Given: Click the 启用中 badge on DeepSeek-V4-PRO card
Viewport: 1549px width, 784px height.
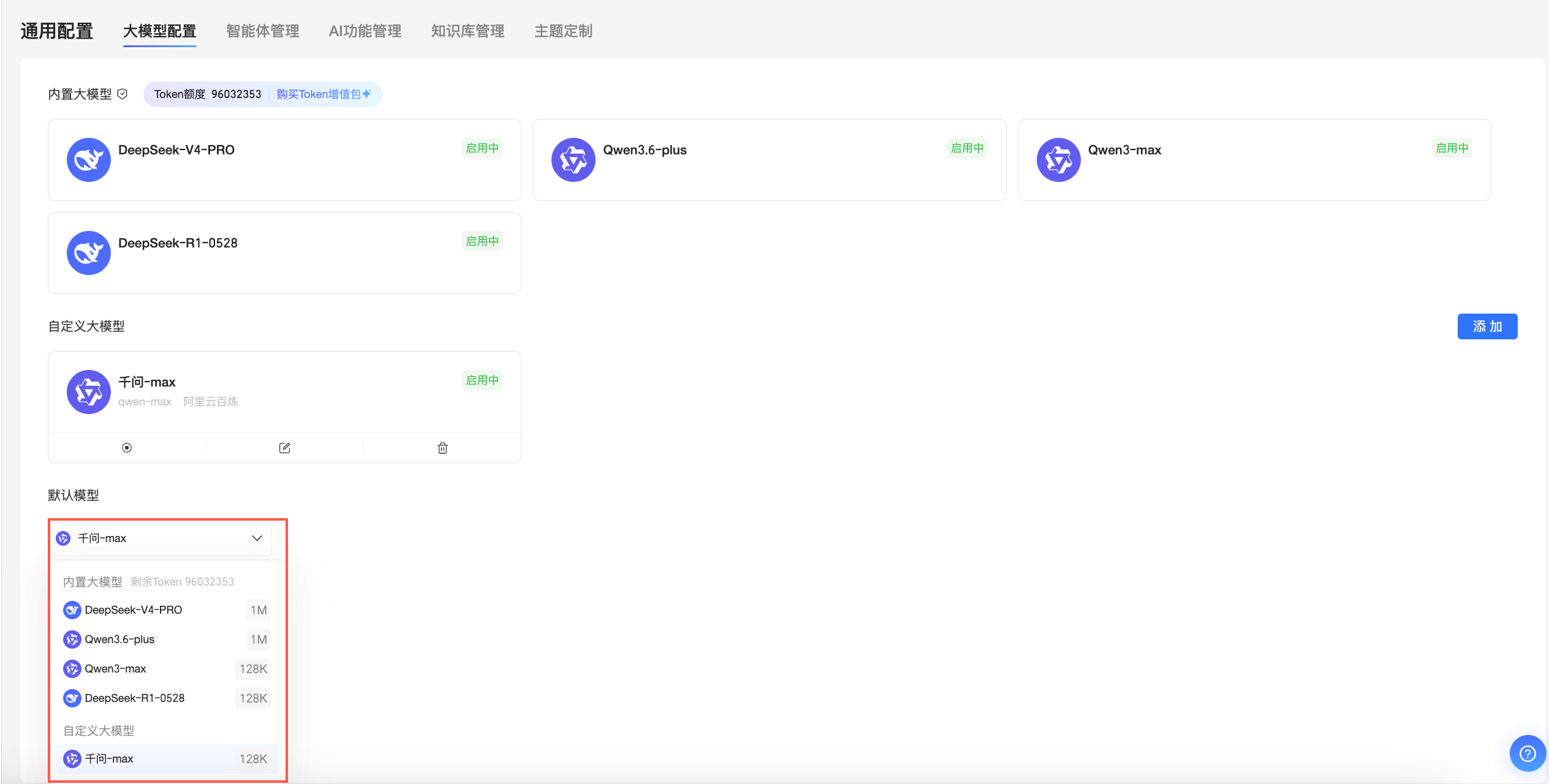Looking at the screenshot, I should point(482,148).
